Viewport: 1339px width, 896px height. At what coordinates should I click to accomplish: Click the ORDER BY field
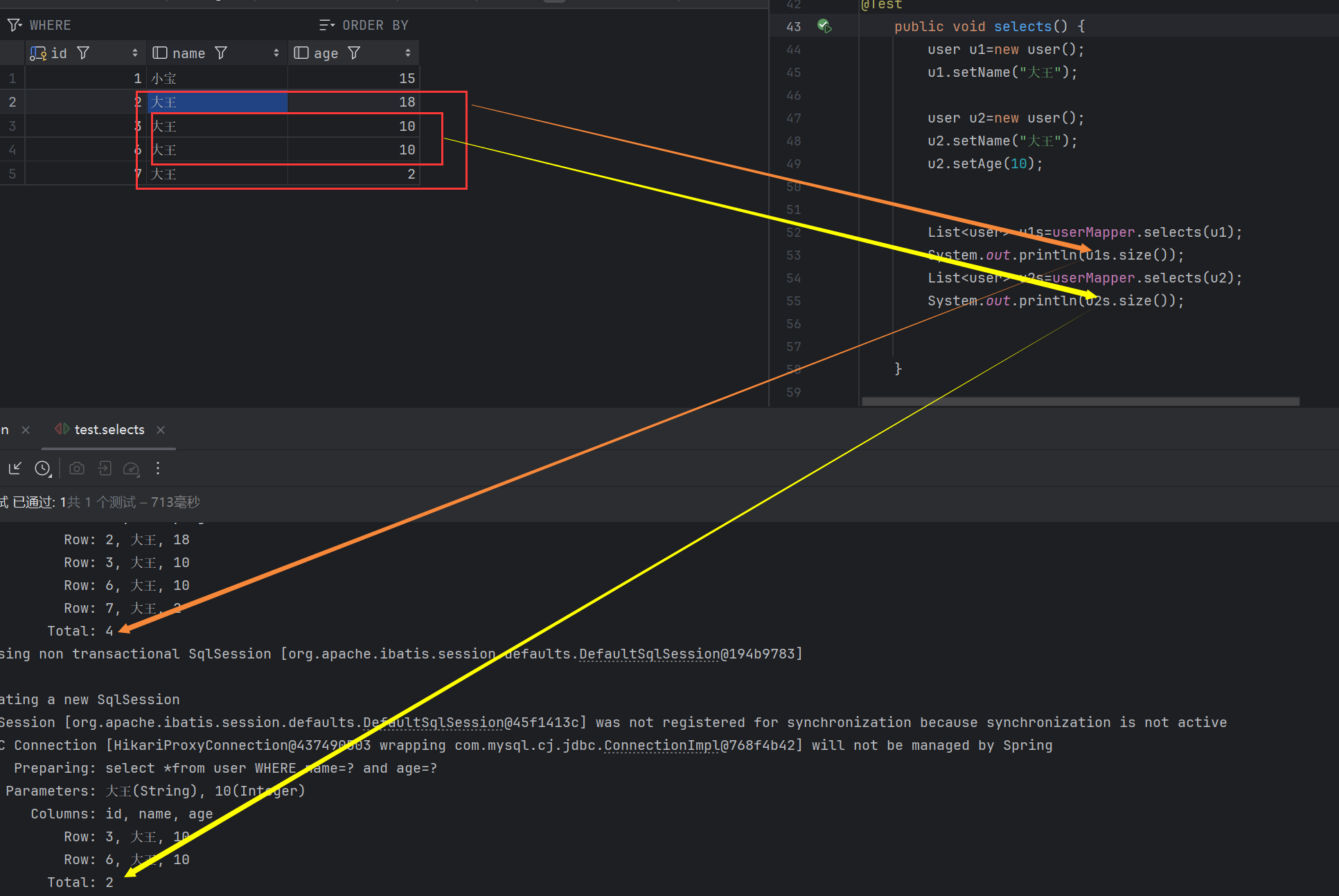point(375,26)
